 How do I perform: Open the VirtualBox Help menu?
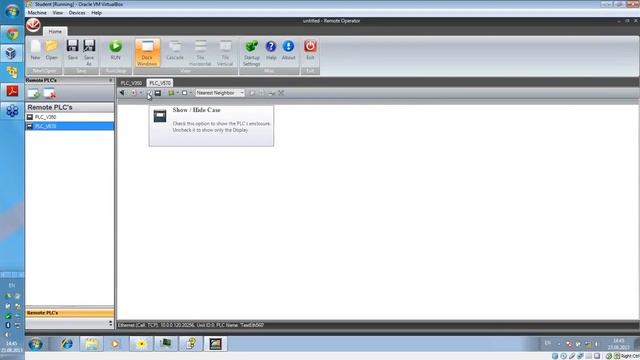click(x=96, y=13)
